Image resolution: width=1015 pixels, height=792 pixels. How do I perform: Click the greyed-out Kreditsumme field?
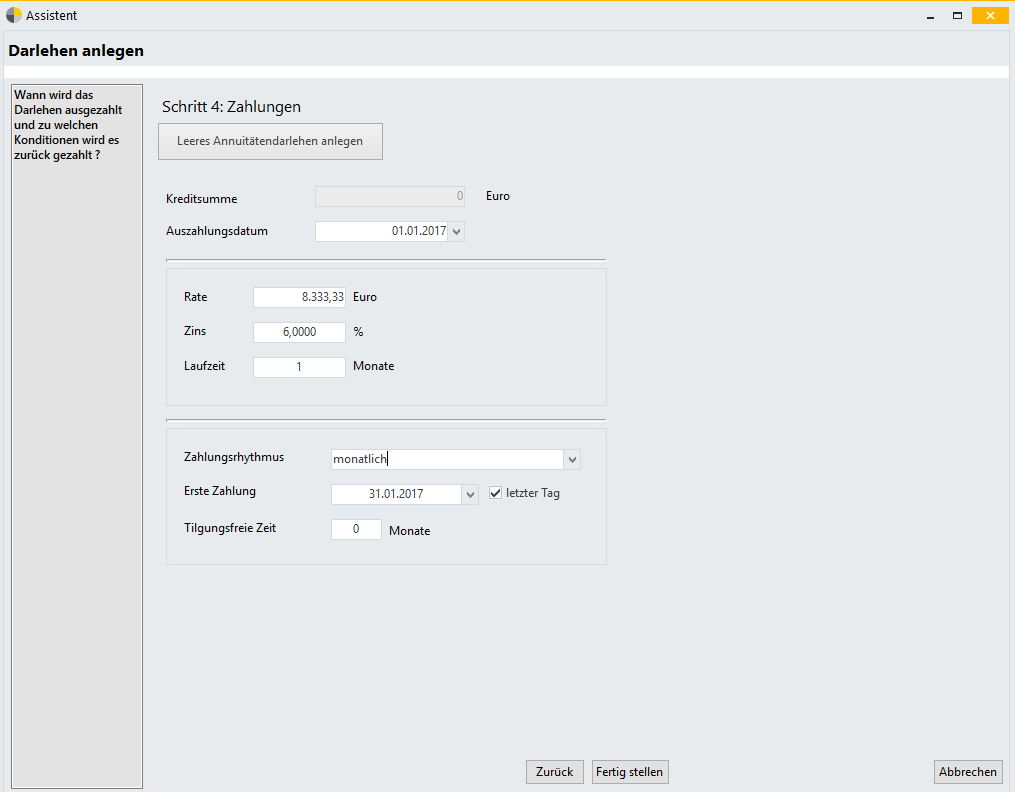point(389,197)
